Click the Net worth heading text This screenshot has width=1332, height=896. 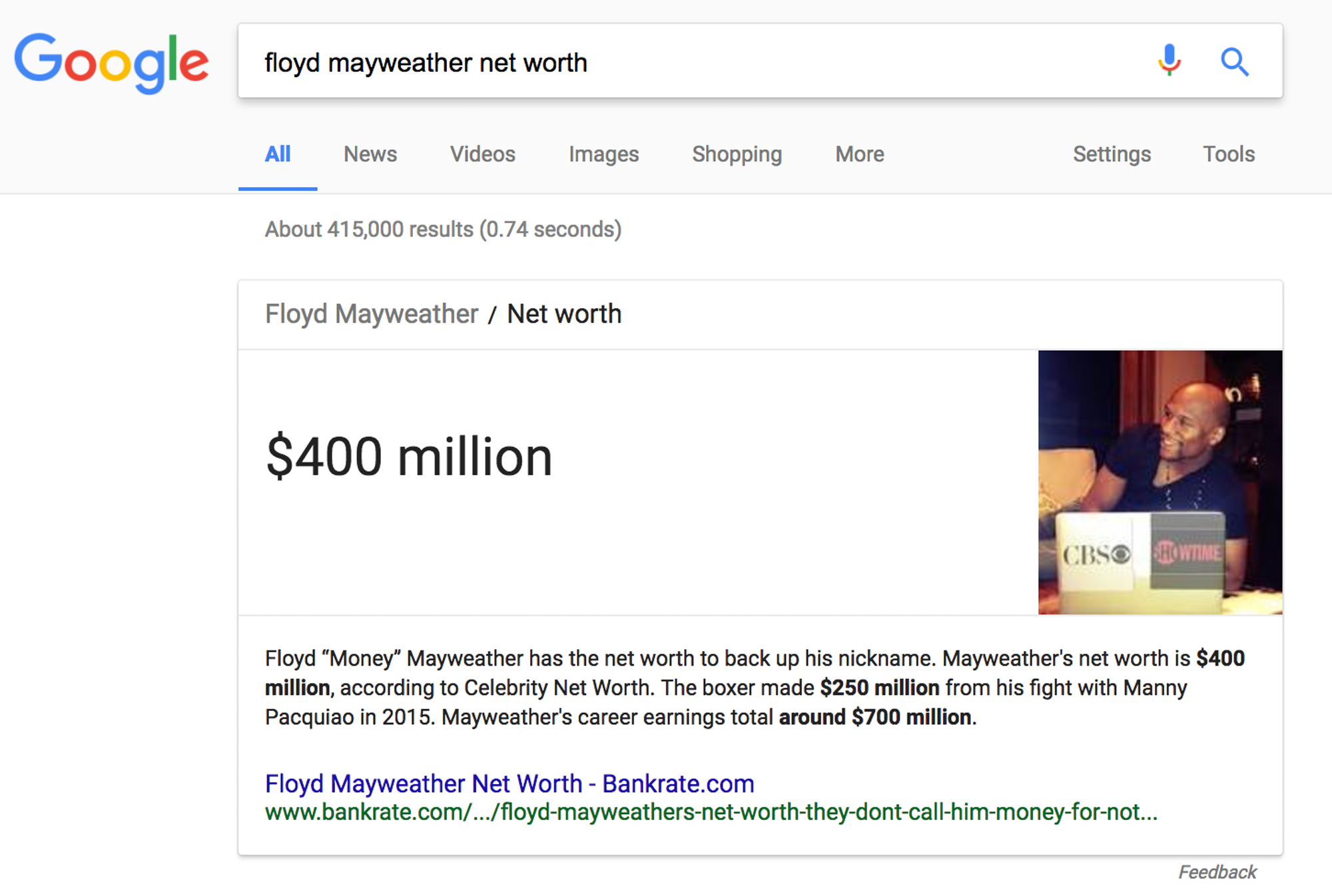[x=564, y=314]
